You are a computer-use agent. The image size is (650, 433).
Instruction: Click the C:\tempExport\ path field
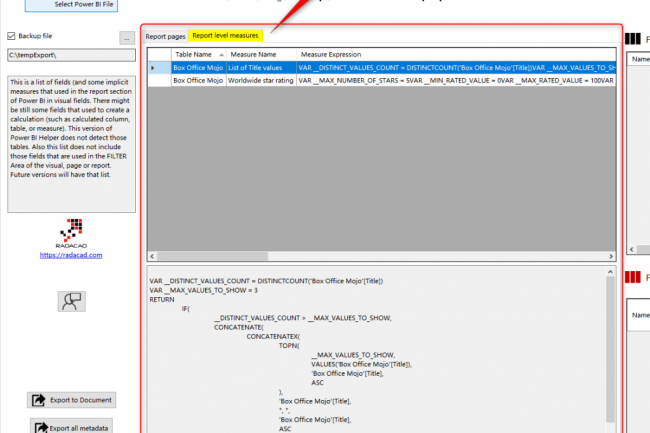[71, 55]
